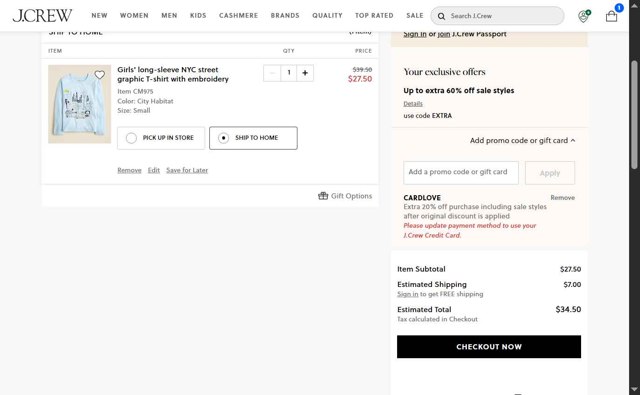Edit the T-shirt item
Viewport: 640px width, 395px height.
[153, 170]
